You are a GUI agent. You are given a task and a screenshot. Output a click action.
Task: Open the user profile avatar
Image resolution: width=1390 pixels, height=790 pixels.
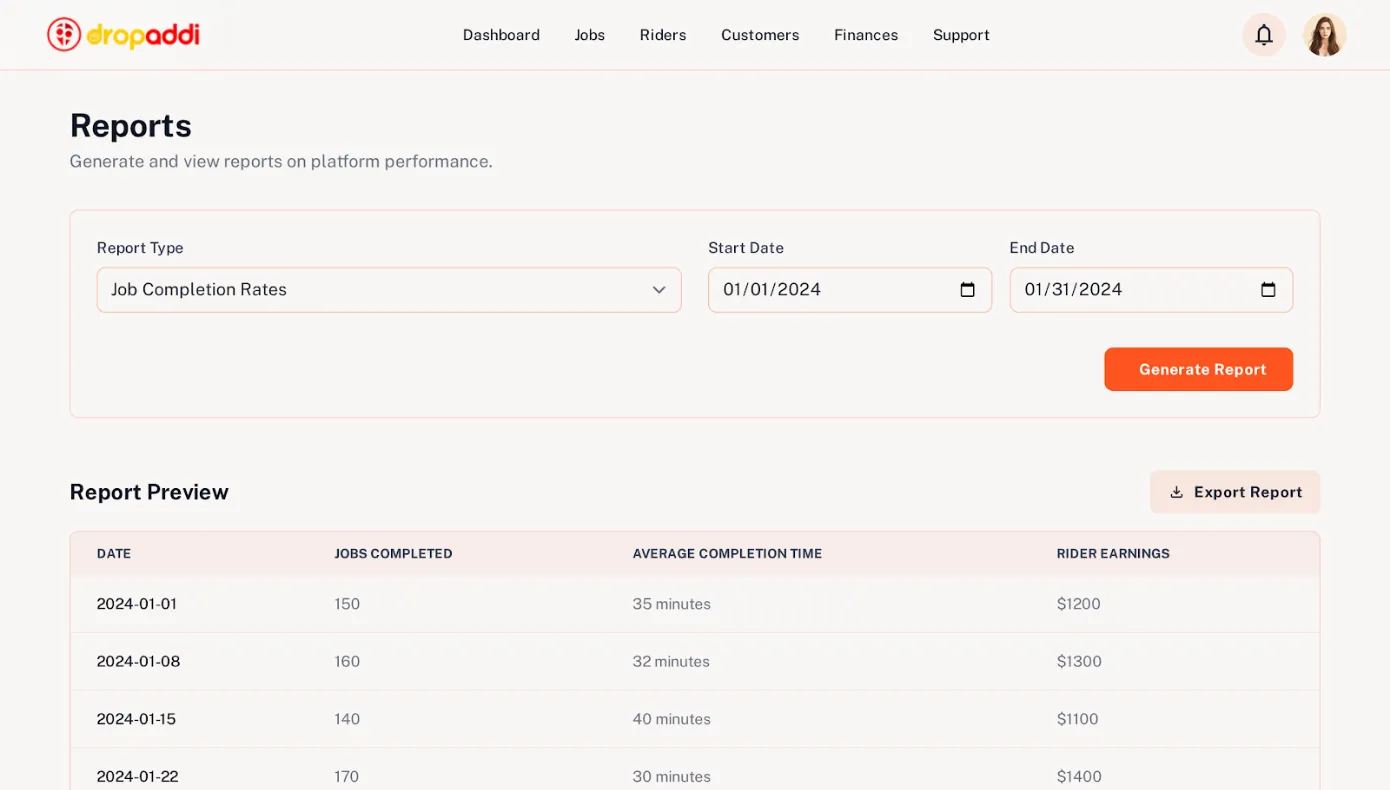(1324, 35)
